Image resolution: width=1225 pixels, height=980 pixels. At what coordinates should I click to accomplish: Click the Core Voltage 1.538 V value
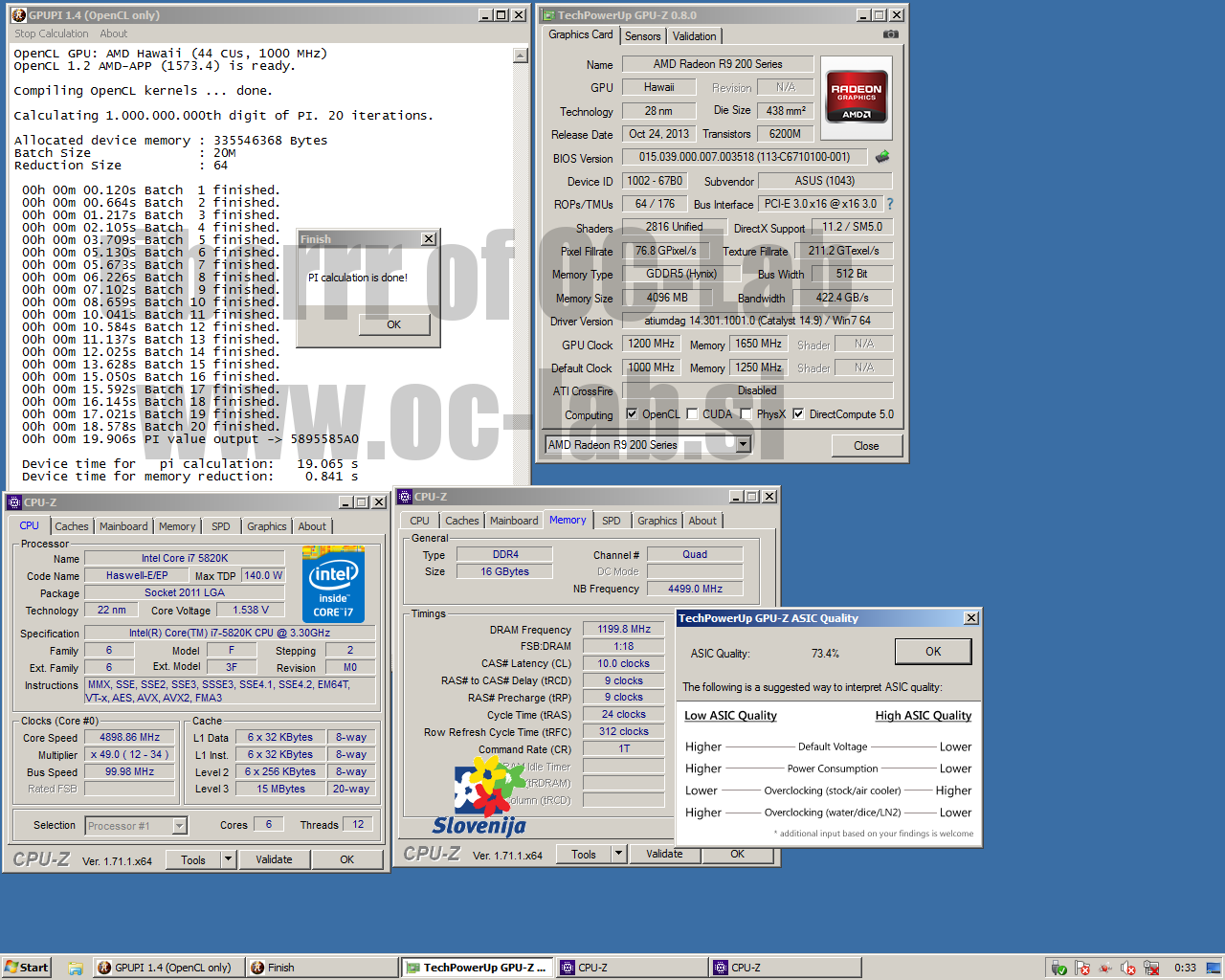(x=251, y=610)
